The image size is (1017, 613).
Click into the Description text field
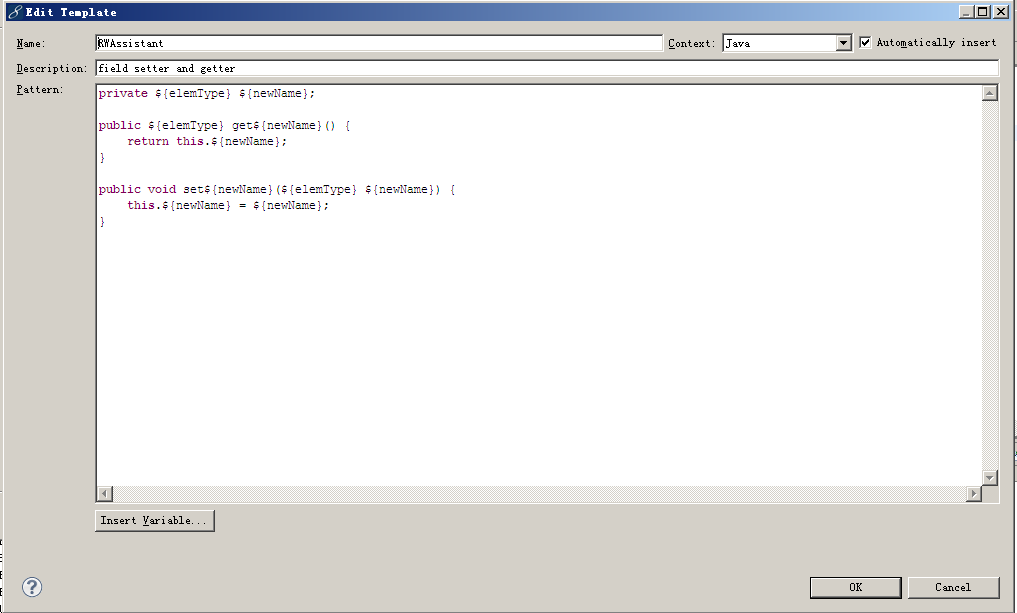(x=546, y=68)
